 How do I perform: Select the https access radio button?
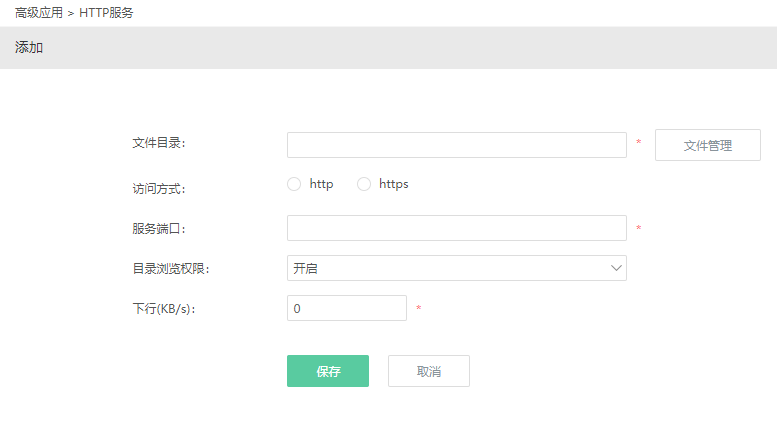pos(364,184)
